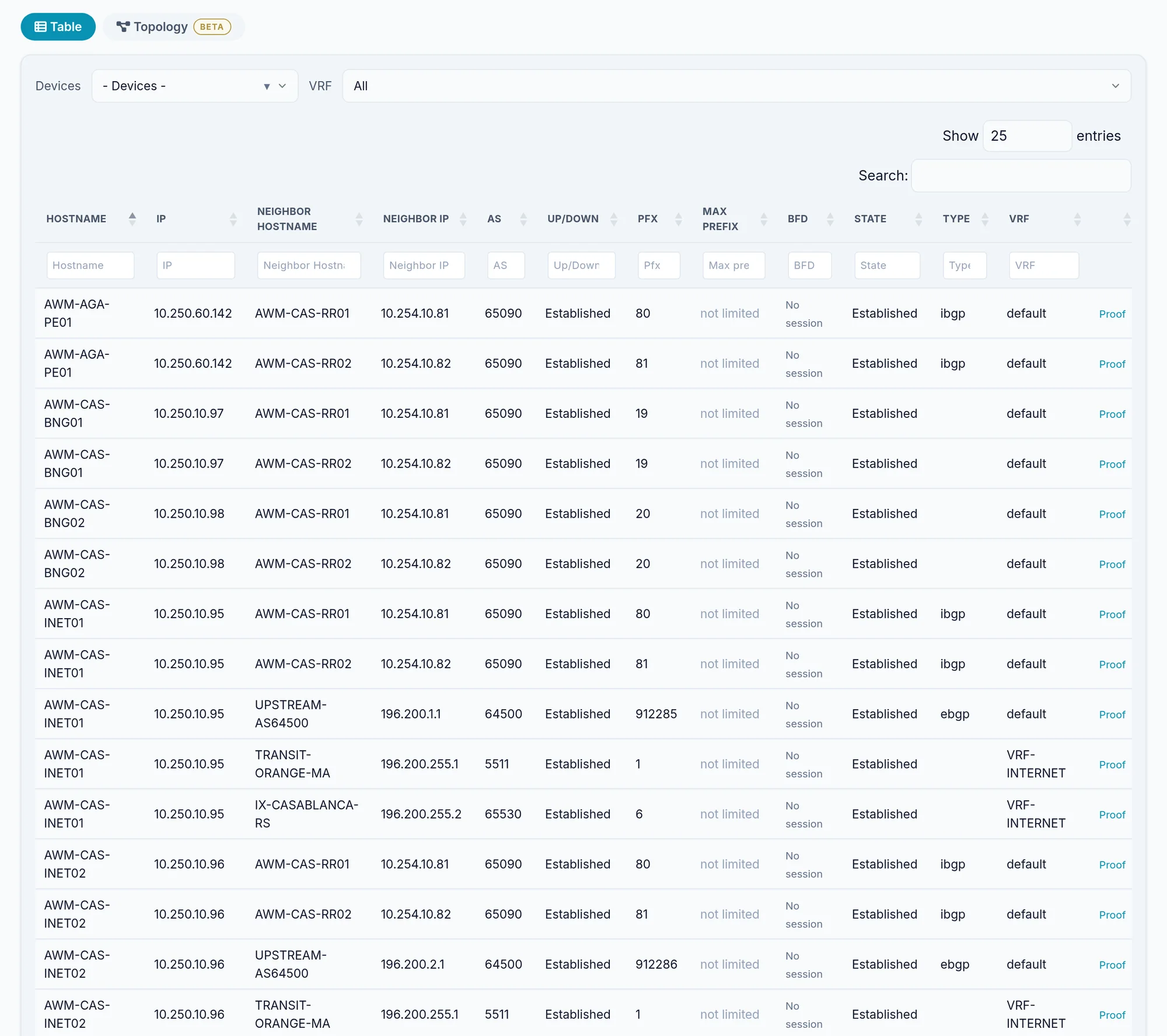Sort by State column arrows
The height and width of the screenshot is (1036, 1167).
click(919, 219)
